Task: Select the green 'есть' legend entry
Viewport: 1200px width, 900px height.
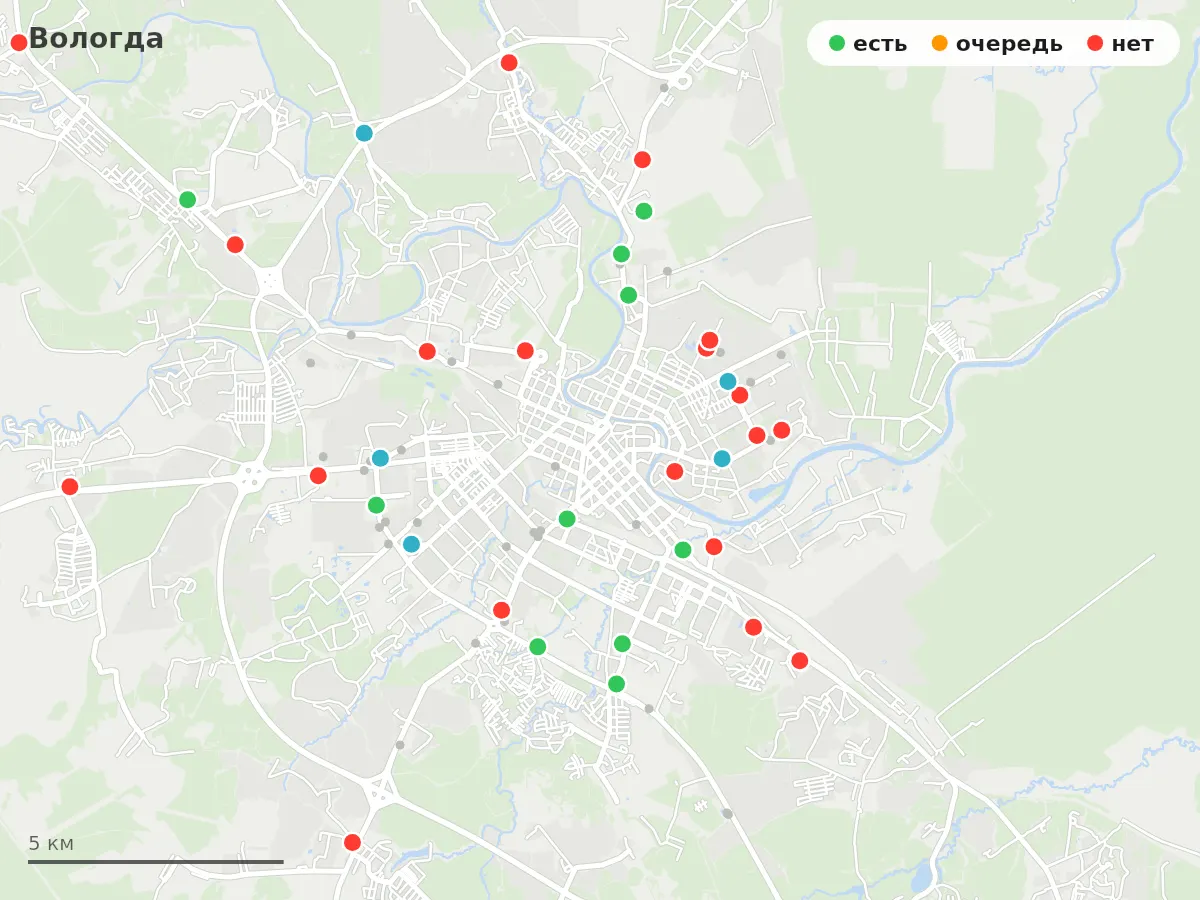Action: pyautogui.click(x=868, y=43)
